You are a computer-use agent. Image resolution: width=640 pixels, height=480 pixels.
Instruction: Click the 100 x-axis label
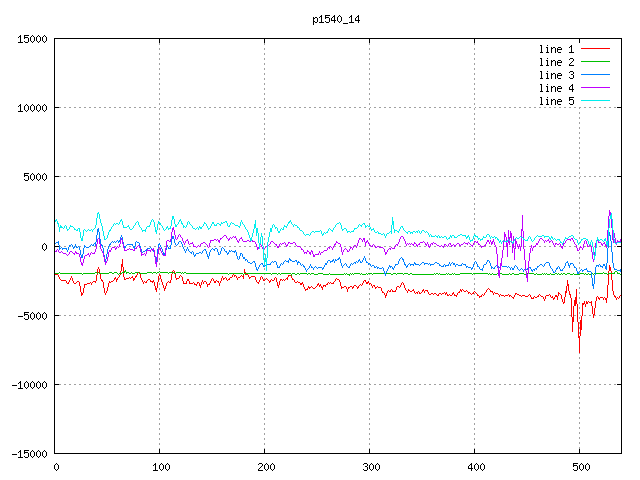coord(161,467)
